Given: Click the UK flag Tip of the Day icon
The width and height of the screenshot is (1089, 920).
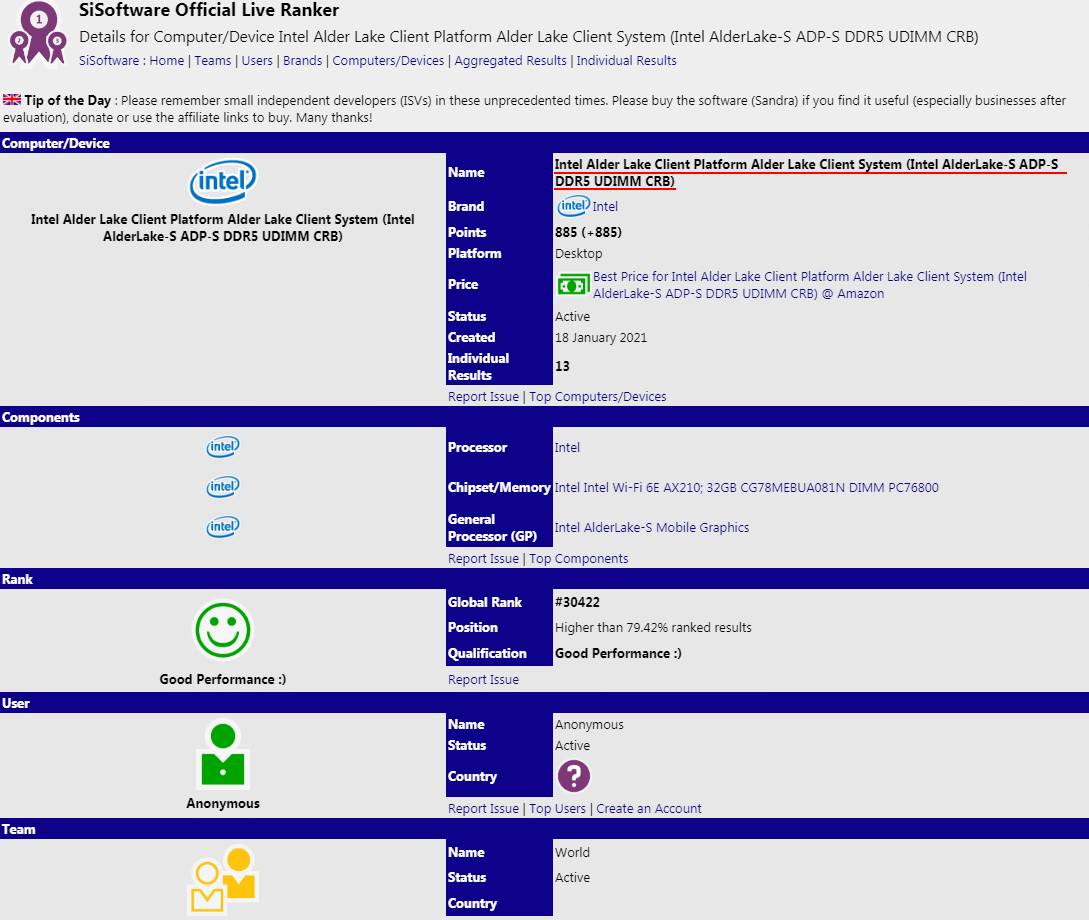Looking at the screenshot, I should click(x=12, y=100).
